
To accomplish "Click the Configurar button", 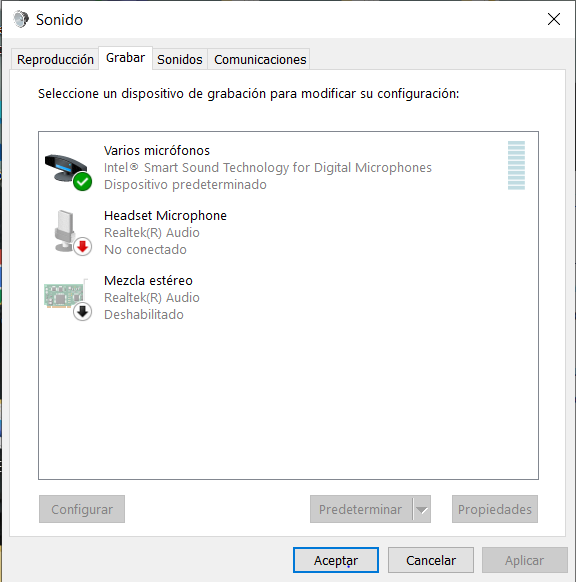I will 82,509.
